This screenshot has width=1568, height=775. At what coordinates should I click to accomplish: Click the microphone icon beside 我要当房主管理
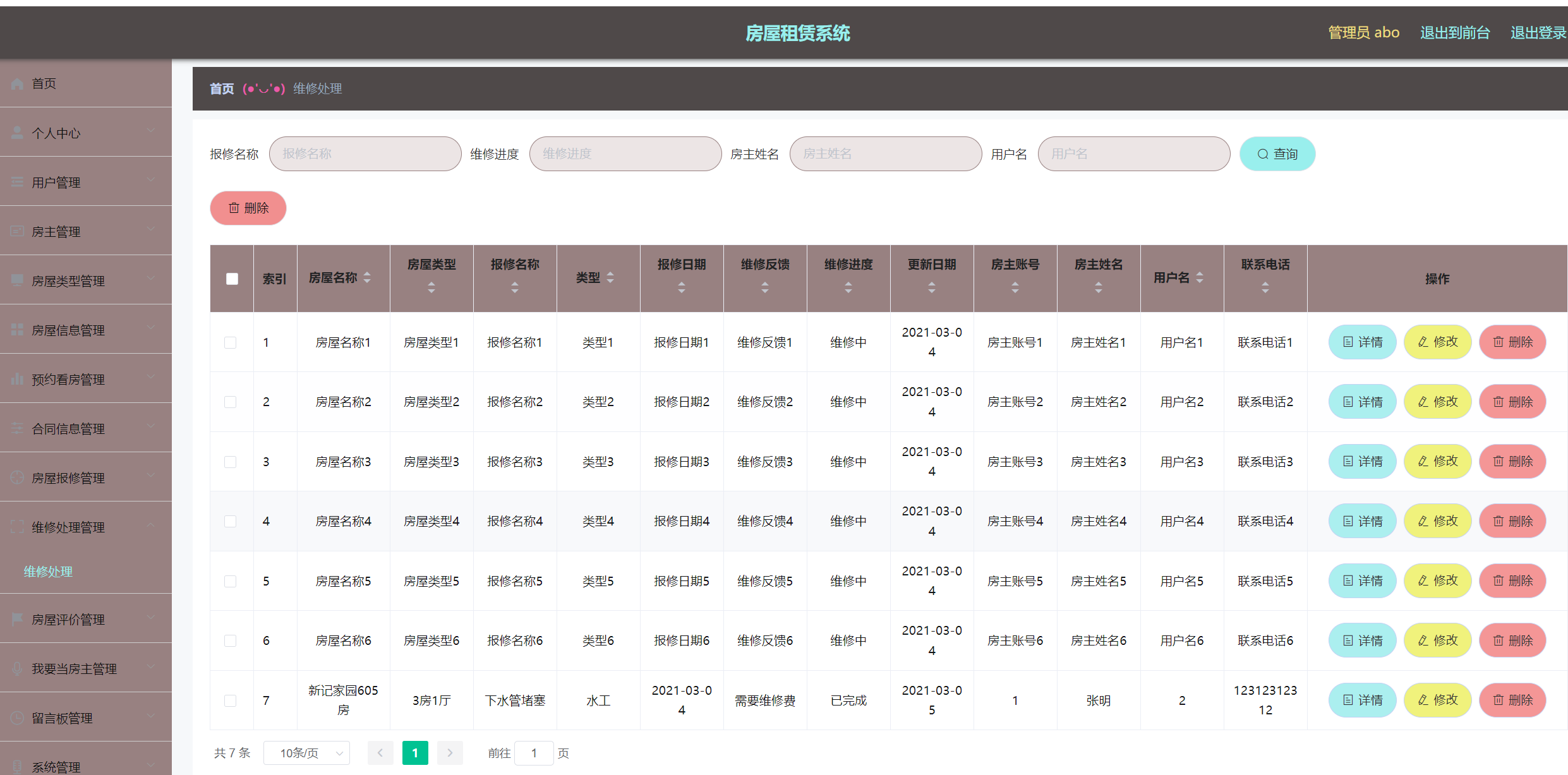pyautogui.click(x=17, y=669)
